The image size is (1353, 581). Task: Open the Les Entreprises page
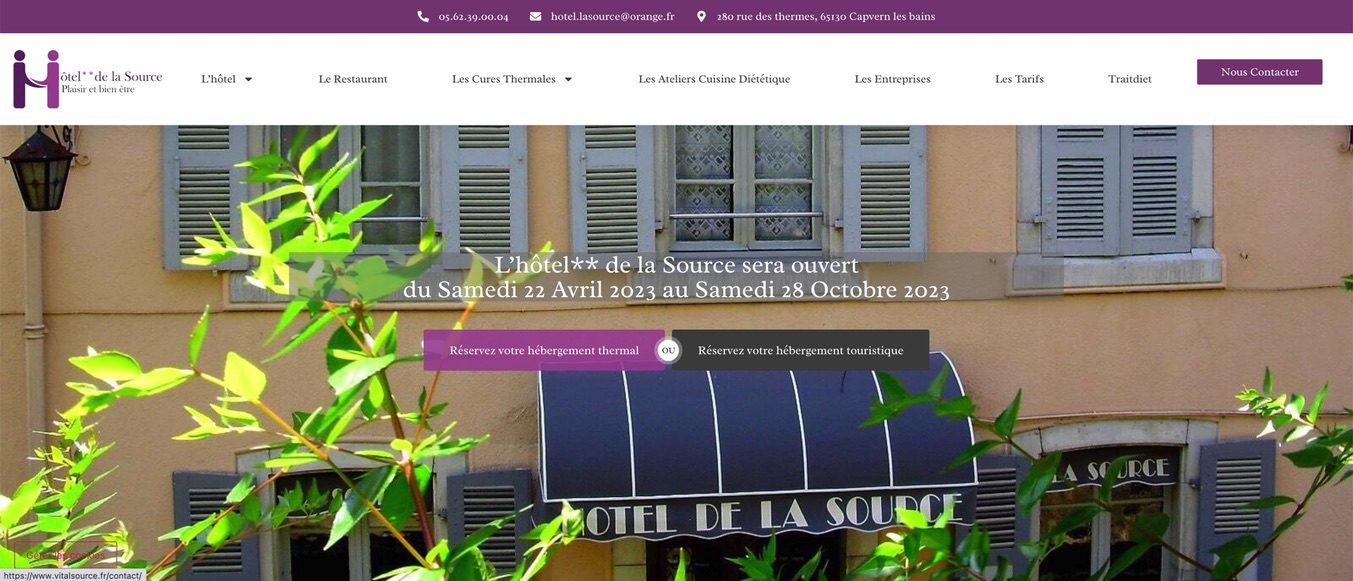pyautogui.click(x=892, y=79)
